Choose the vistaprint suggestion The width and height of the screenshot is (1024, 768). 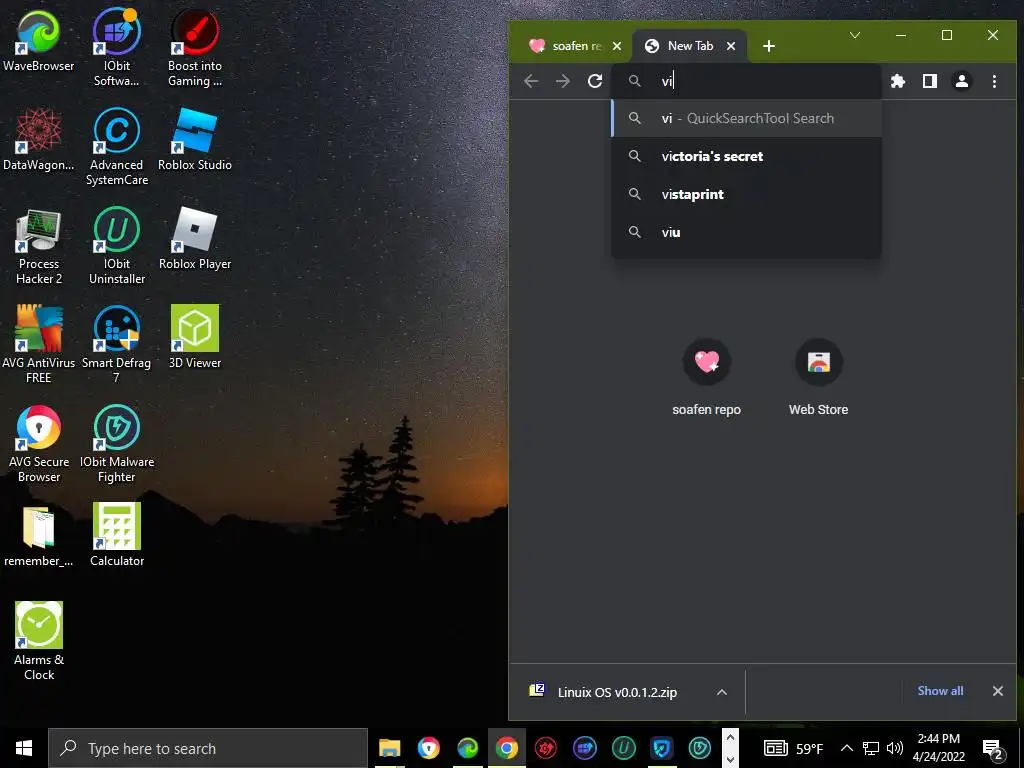746,194
